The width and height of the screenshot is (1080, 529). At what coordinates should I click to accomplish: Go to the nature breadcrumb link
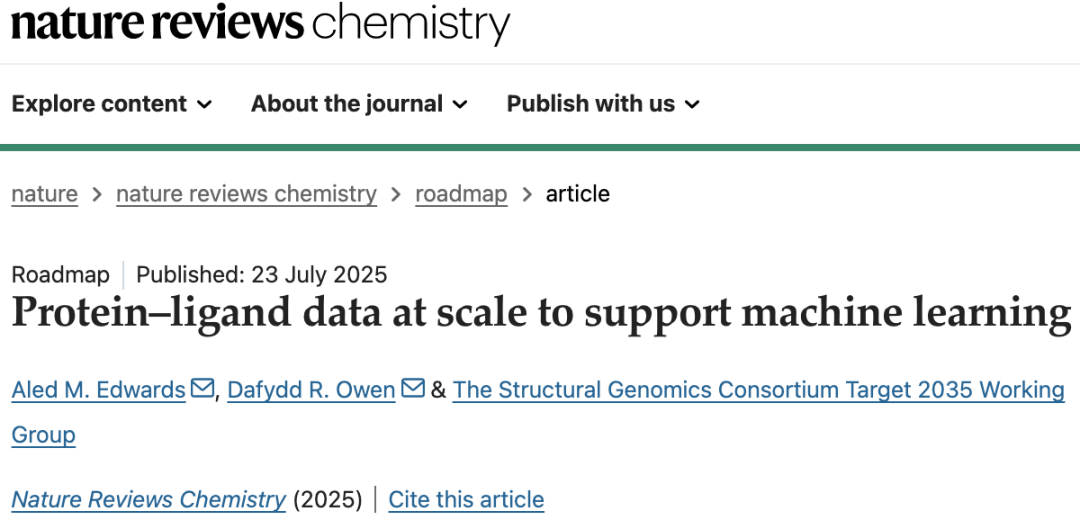(x=45, y=194)
